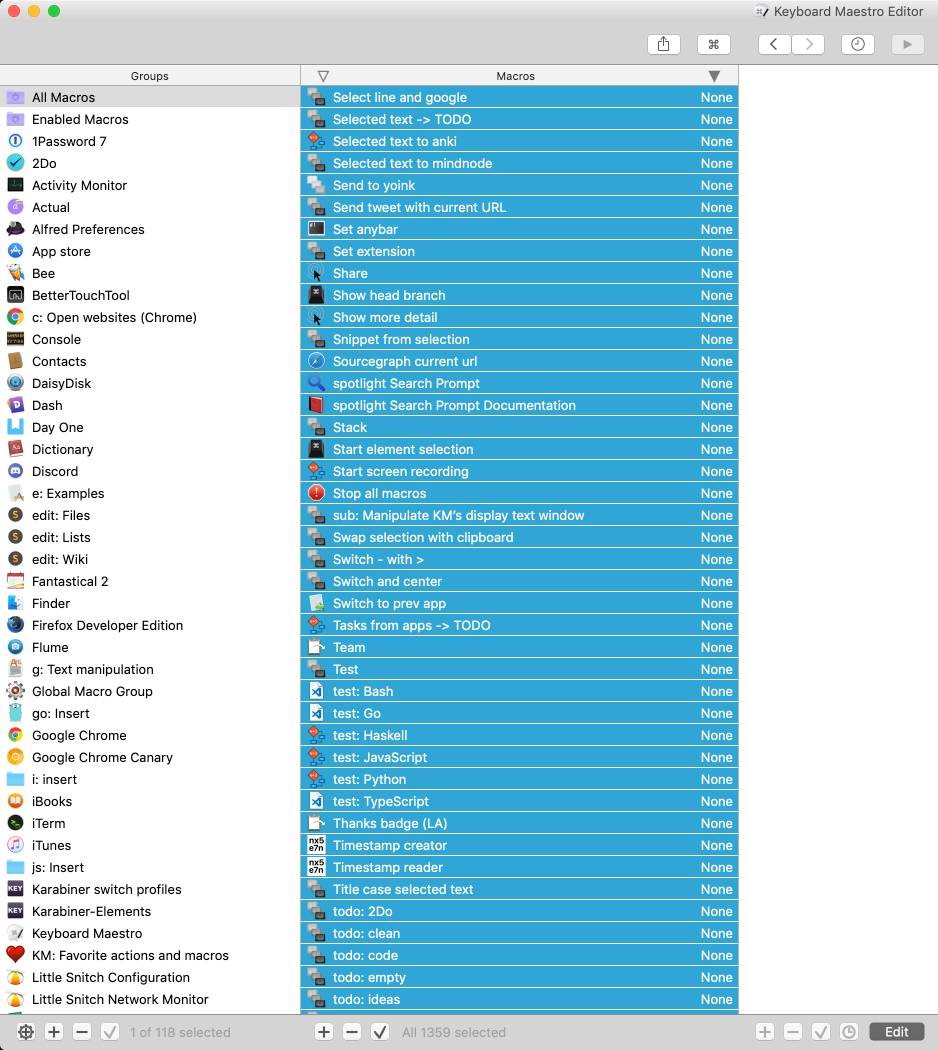Select the Day One group
The image size is (938, 1050).
pos(150,427)
